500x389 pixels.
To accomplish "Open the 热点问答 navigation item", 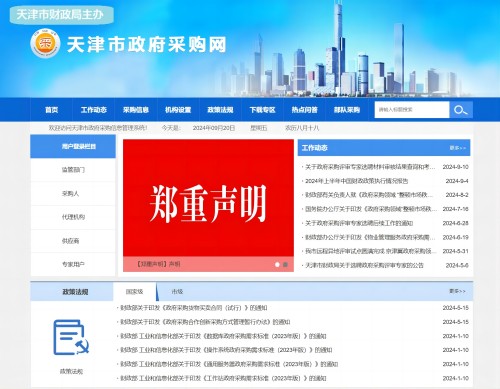I will pos(304,110).
